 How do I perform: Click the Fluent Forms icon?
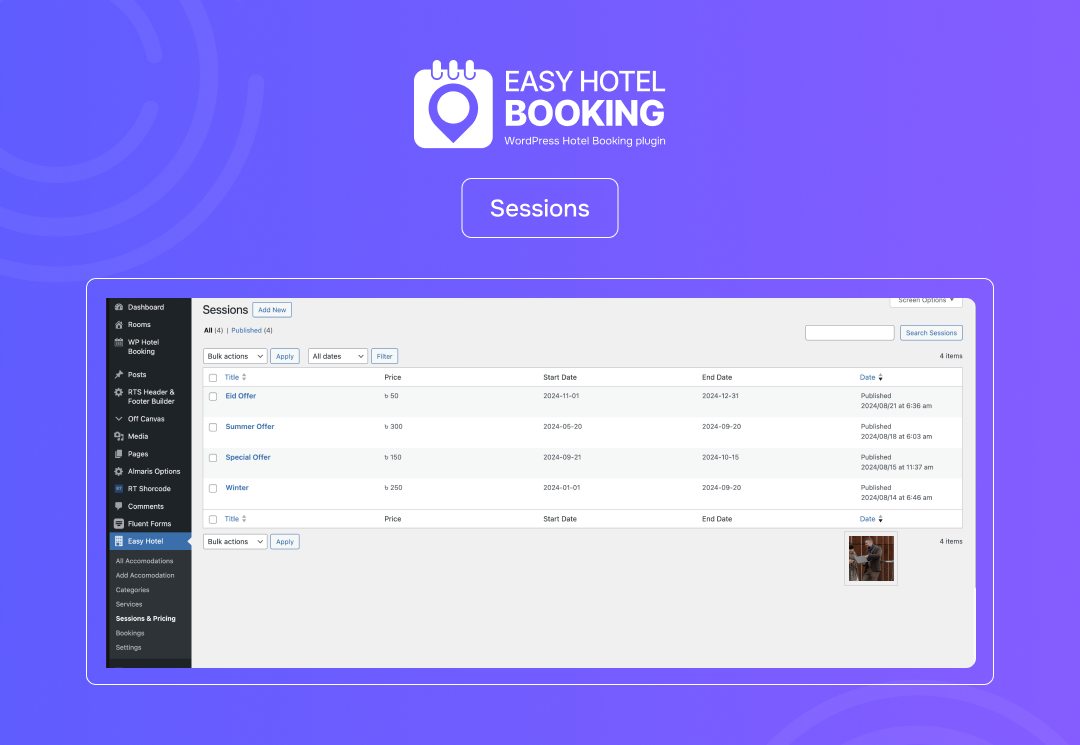[x=118, y=524]
